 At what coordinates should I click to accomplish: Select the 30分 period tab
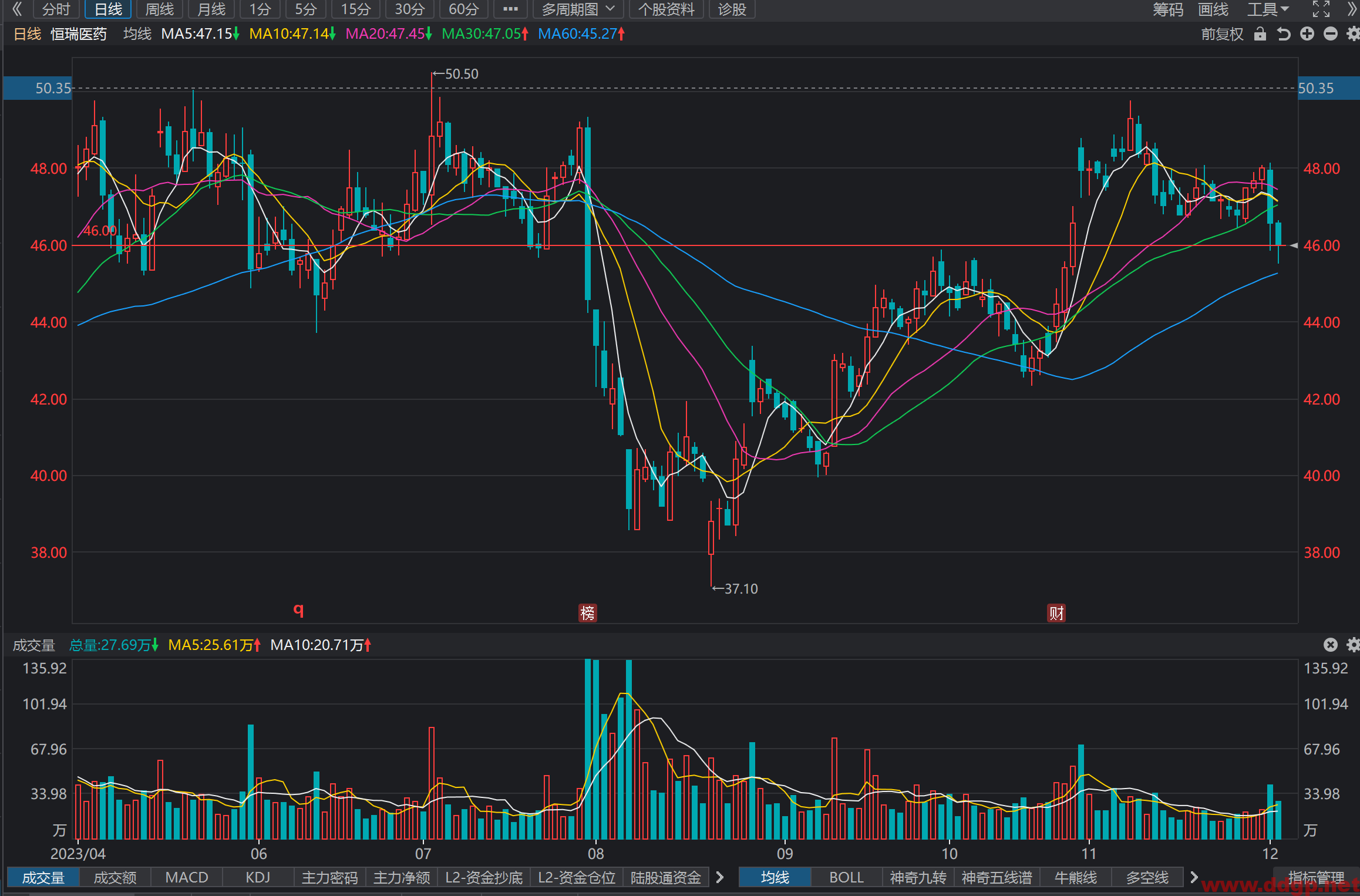[x=409, y=9]
